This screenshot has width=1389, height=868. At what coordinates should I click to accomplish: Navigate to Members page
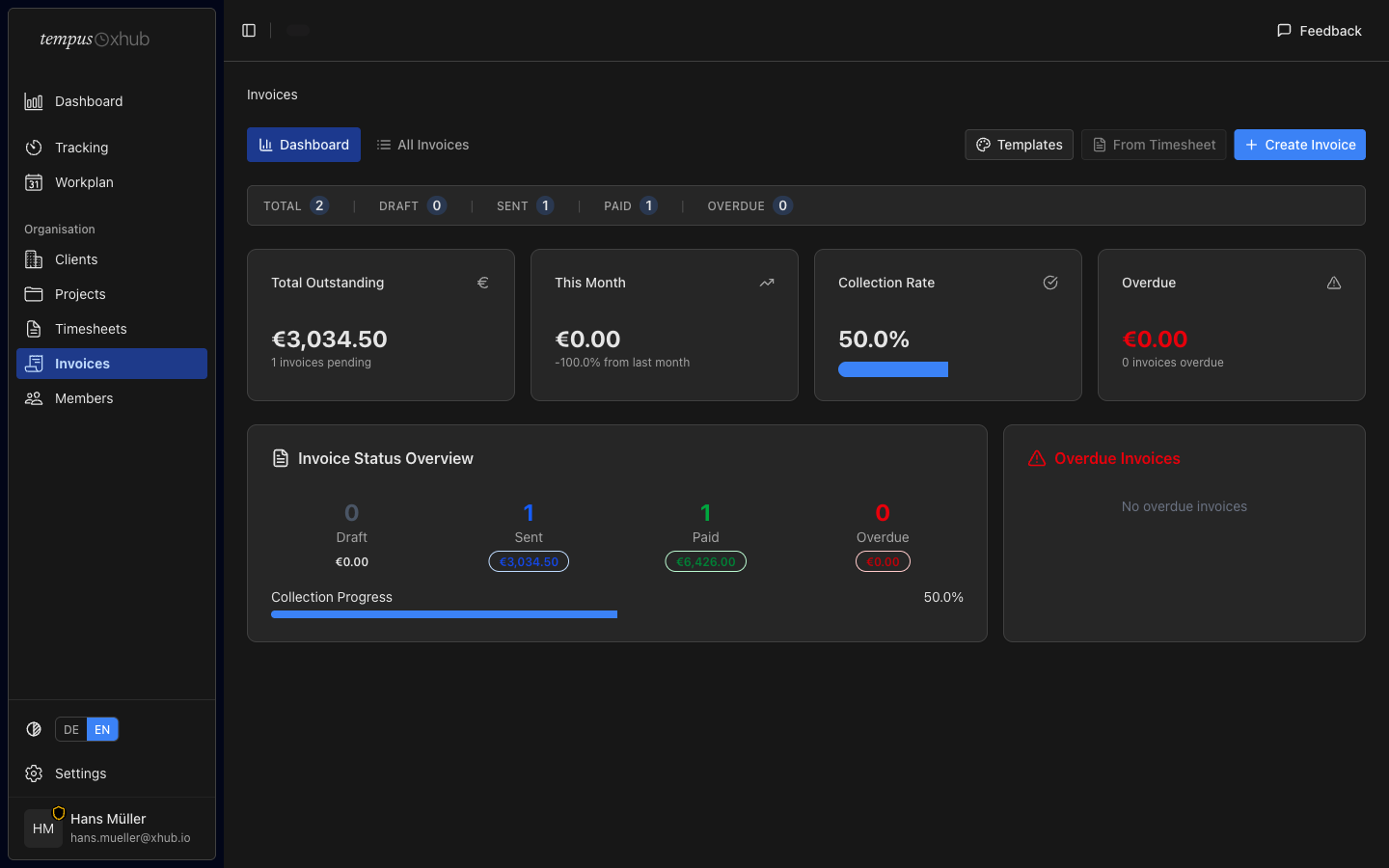[84, 398]
